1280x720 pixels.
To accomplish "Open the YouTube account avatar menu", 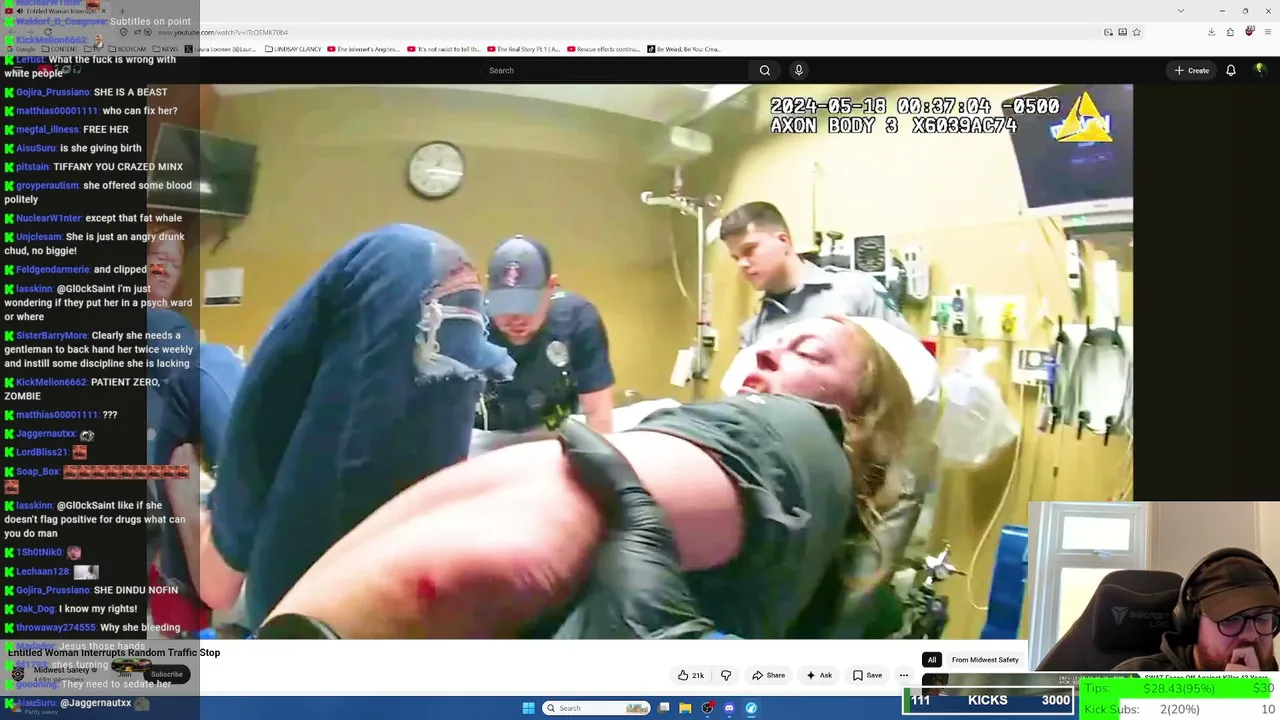I will tap(1260, 70).
